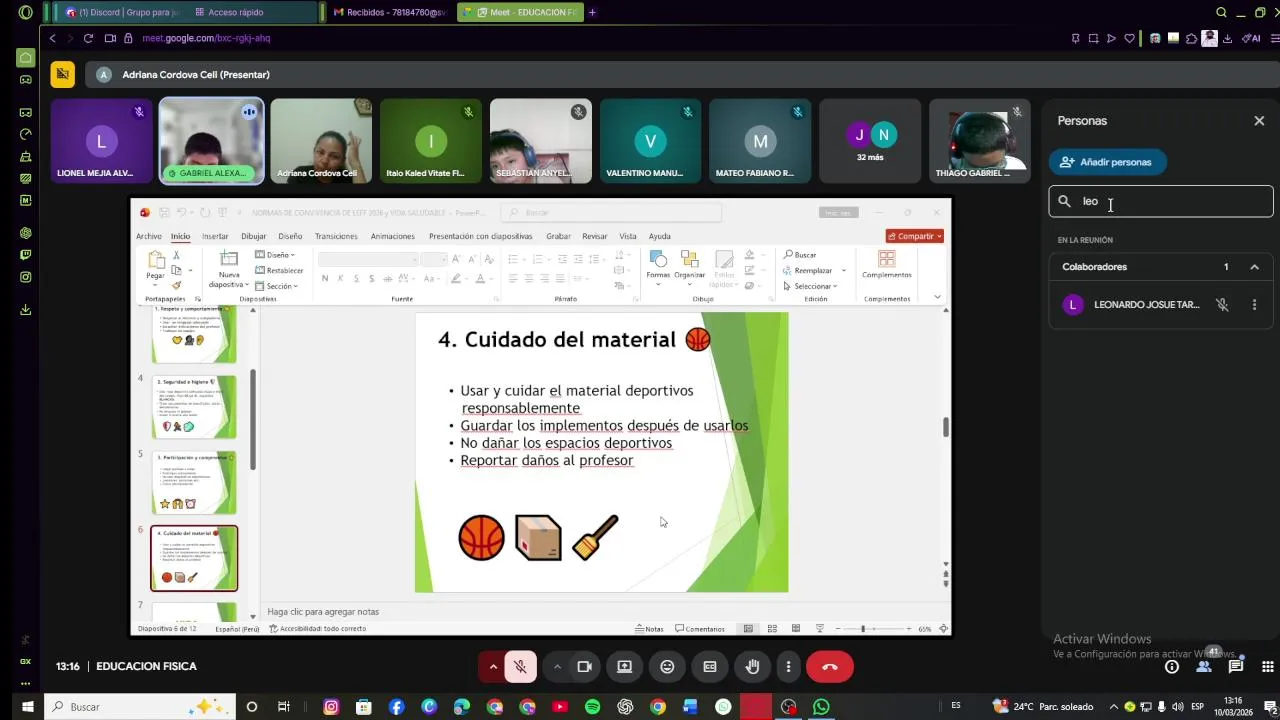The image size is (1280, 720).
Task: Show meeting details info icon
Action: coord(1172,667)
